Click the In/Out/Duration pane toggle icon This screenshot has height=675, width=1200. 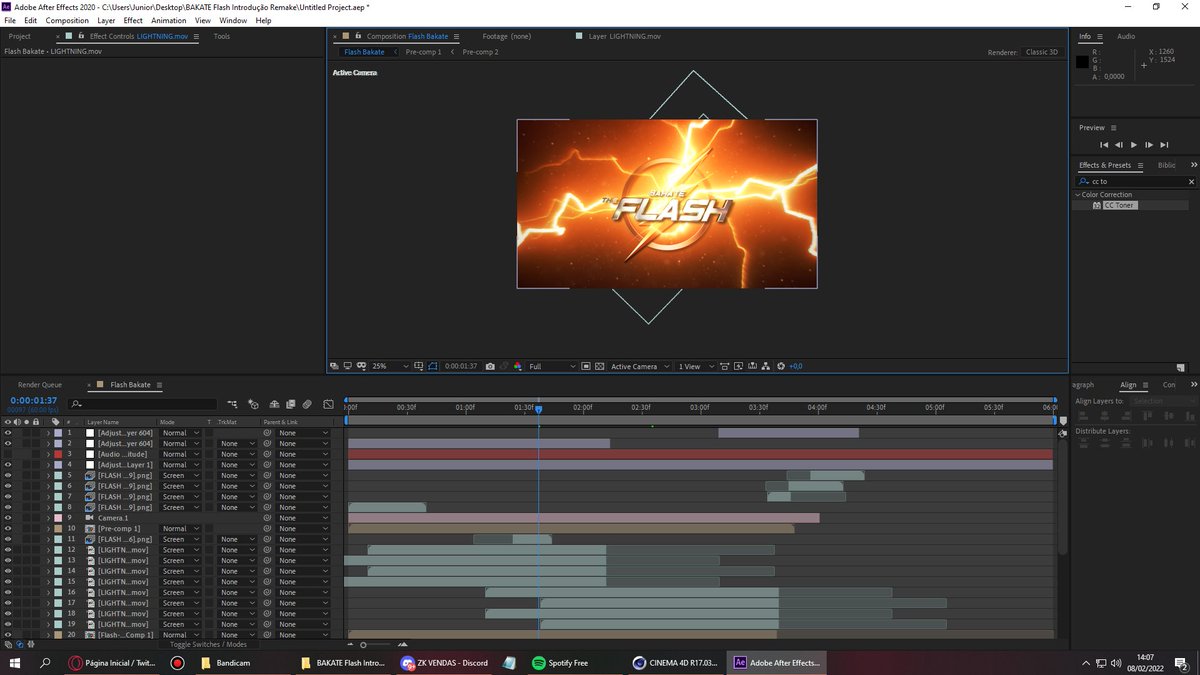pyautogui.click(x=31, y=644)
